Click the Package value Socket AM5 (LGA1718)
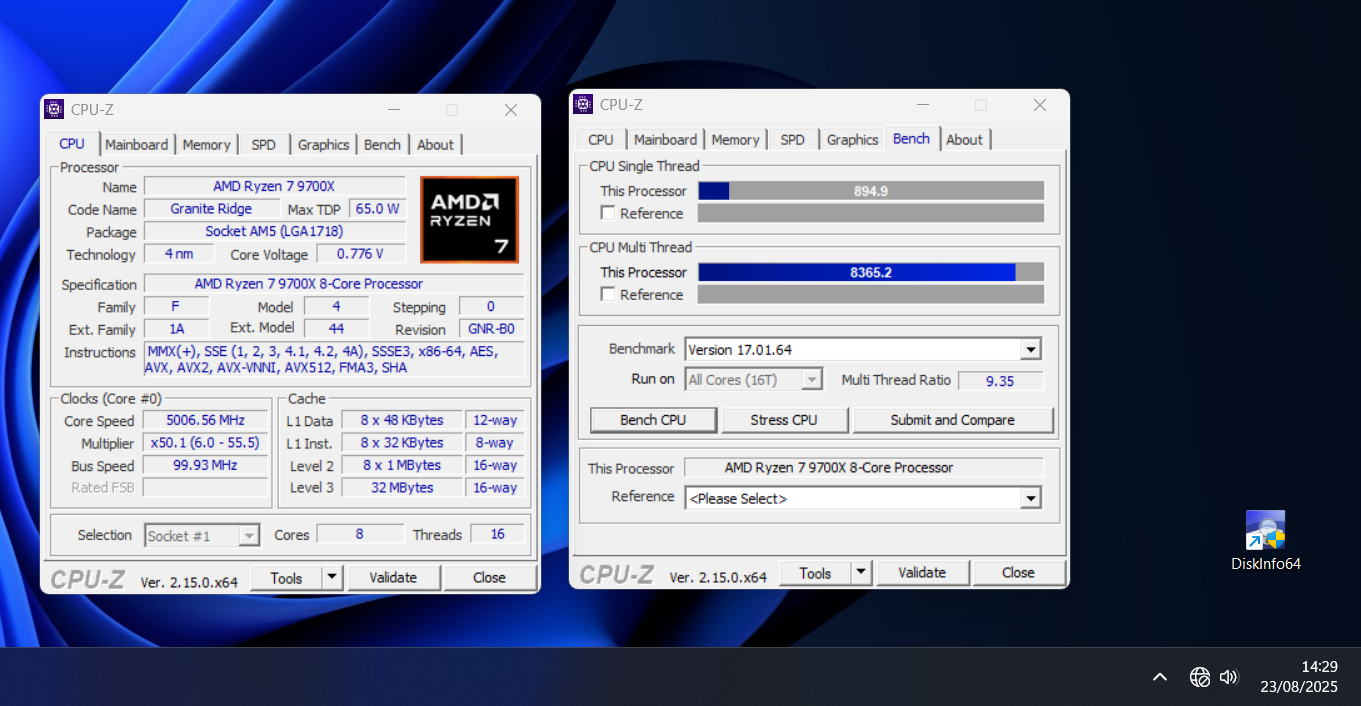 point(275,231)
